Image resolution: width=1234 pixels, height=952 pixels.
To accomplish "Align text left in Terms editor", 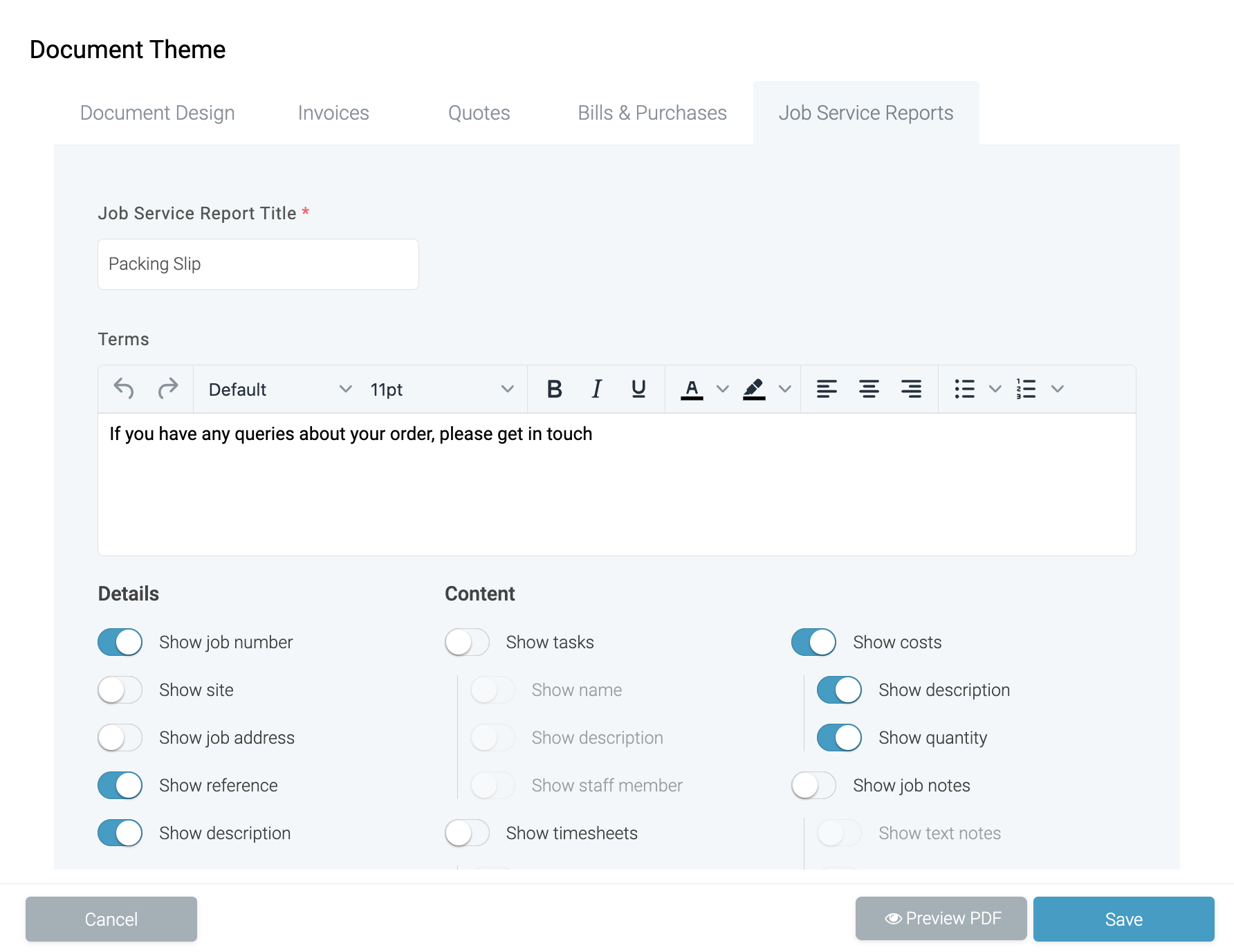I will pyautogui.click(x=827, y=389).
